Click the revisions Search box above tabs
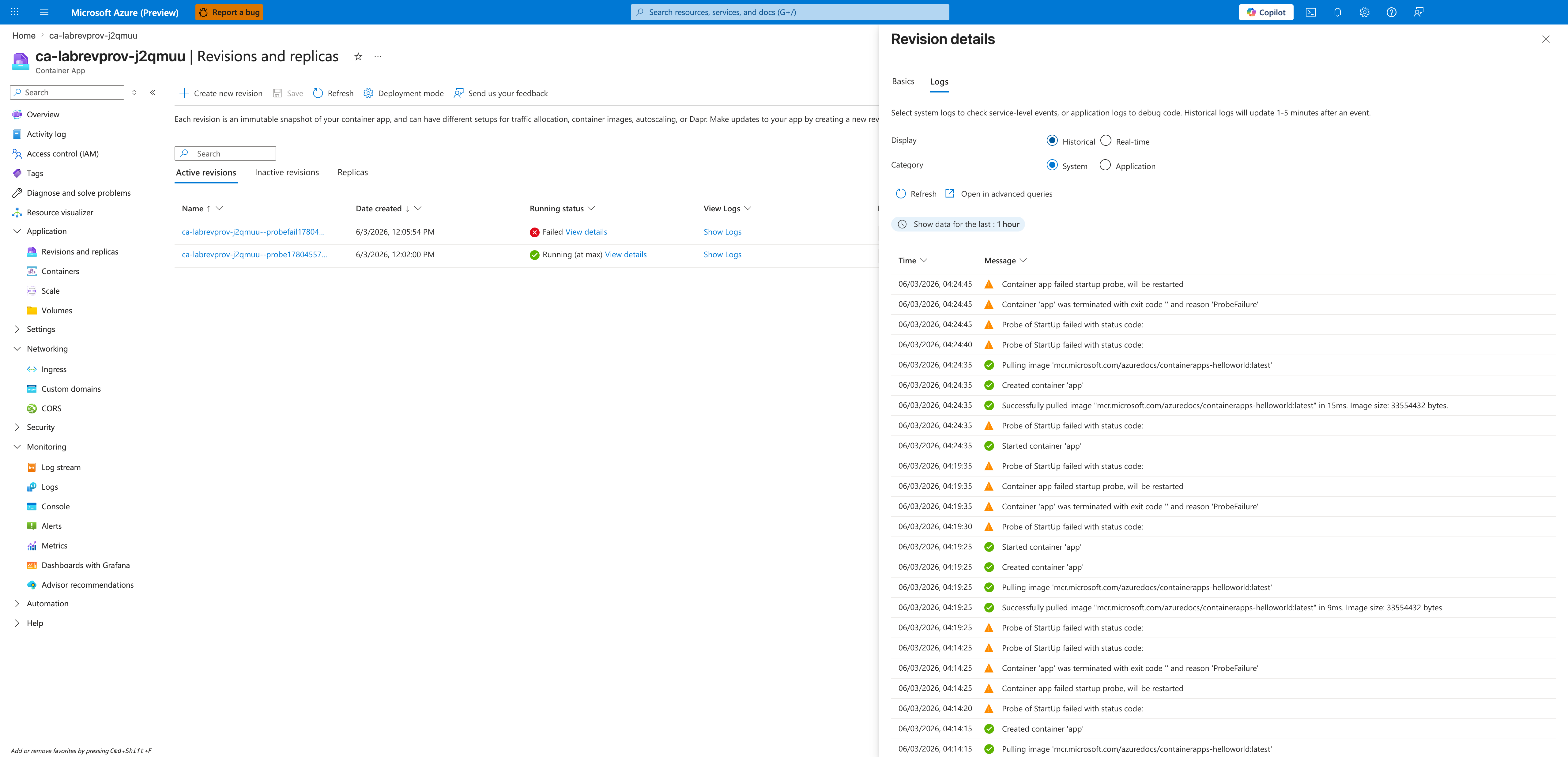1568x757 pixels. pos(225,153)
